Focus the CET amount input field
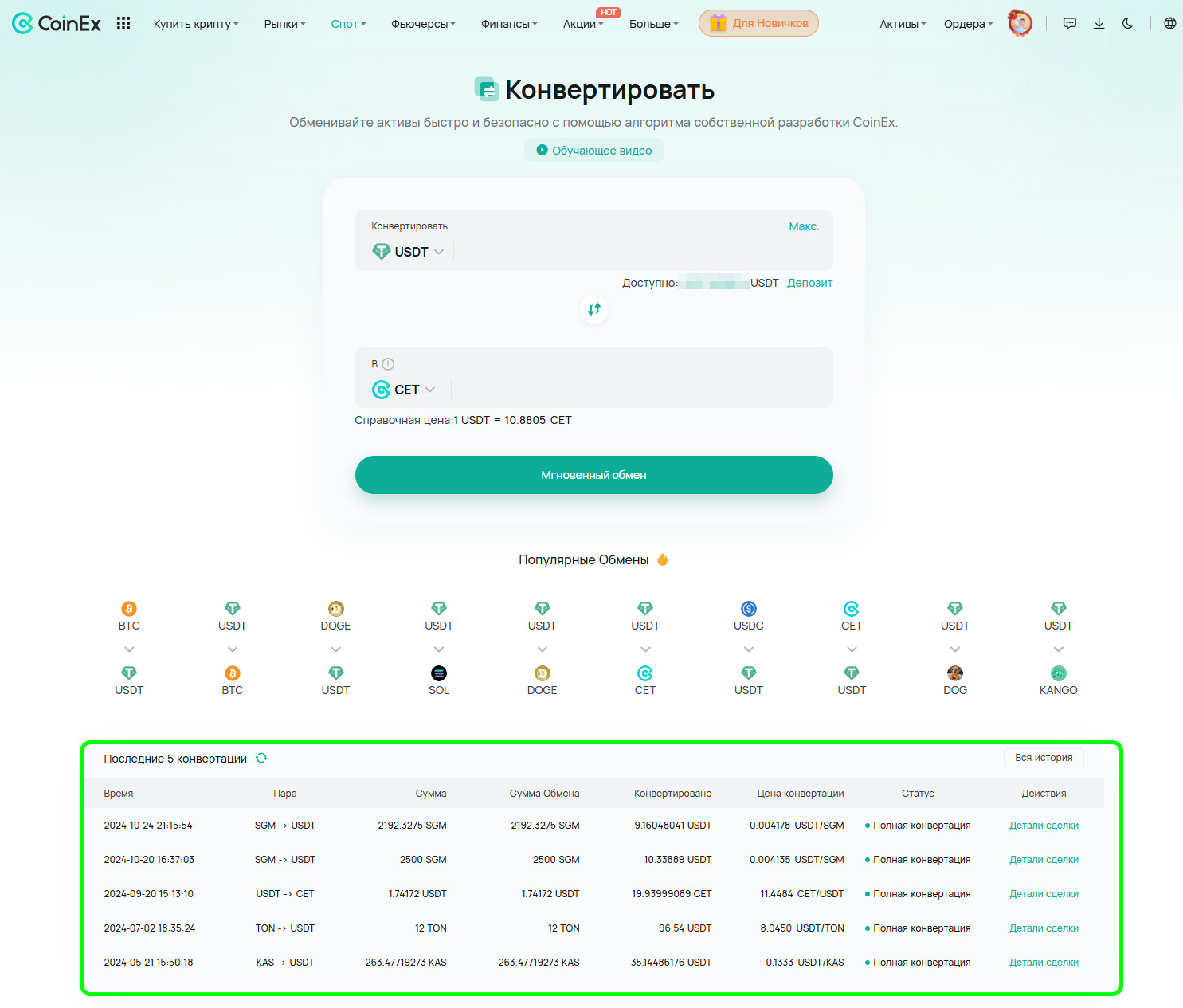Viewport: 1183px width, 1008px height. point(640,390)
